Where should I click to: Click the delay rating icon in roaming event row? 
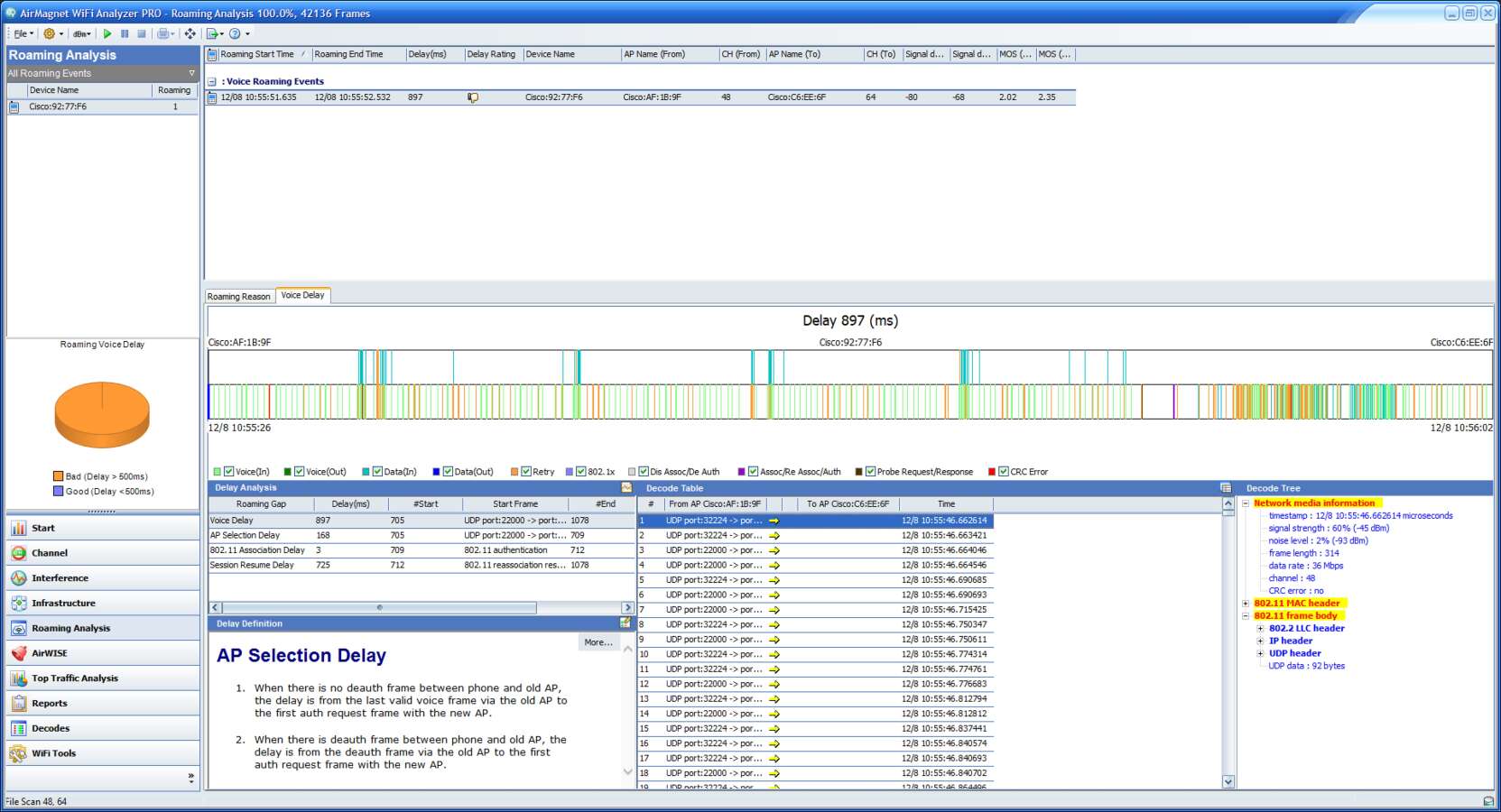pos(473,97)
